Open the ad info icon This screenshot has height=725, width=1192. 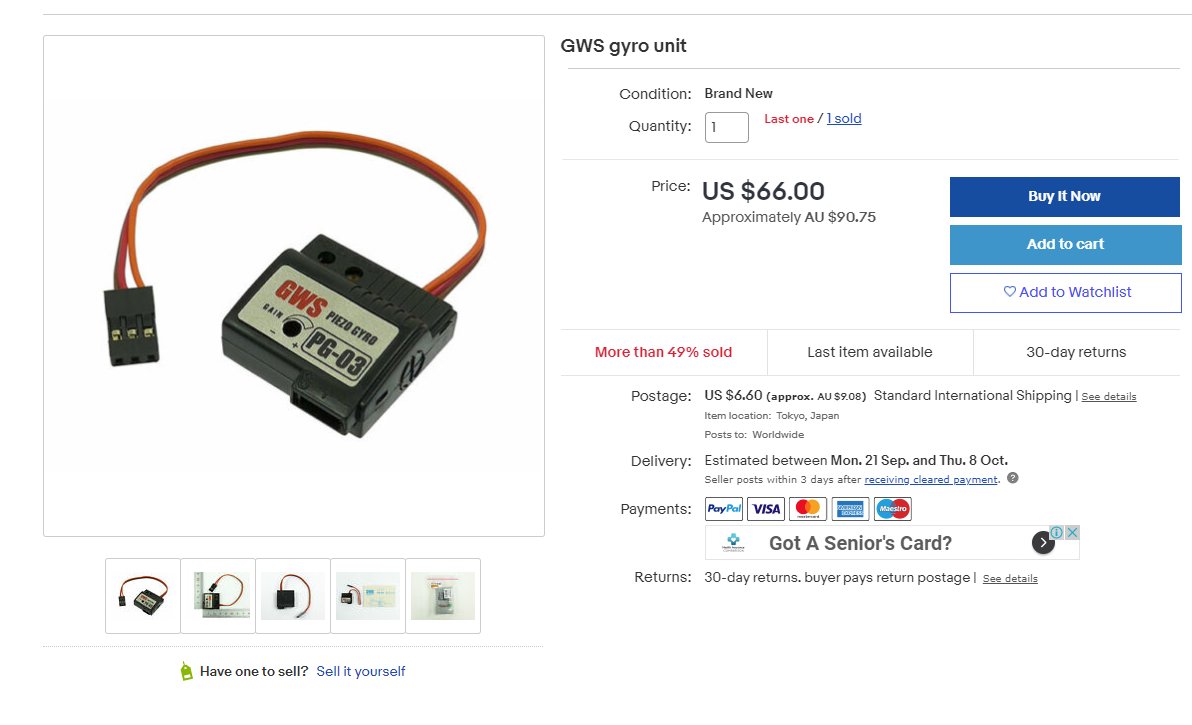[1057, 532]
